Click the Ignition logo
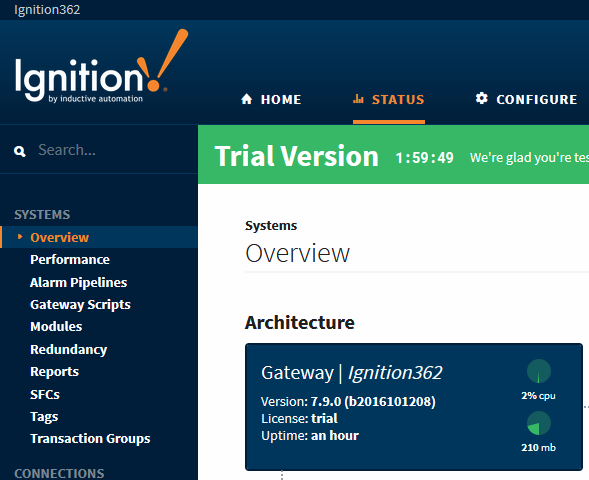Image resolution: width=589 pixels, height=480 pixels. 101,66
